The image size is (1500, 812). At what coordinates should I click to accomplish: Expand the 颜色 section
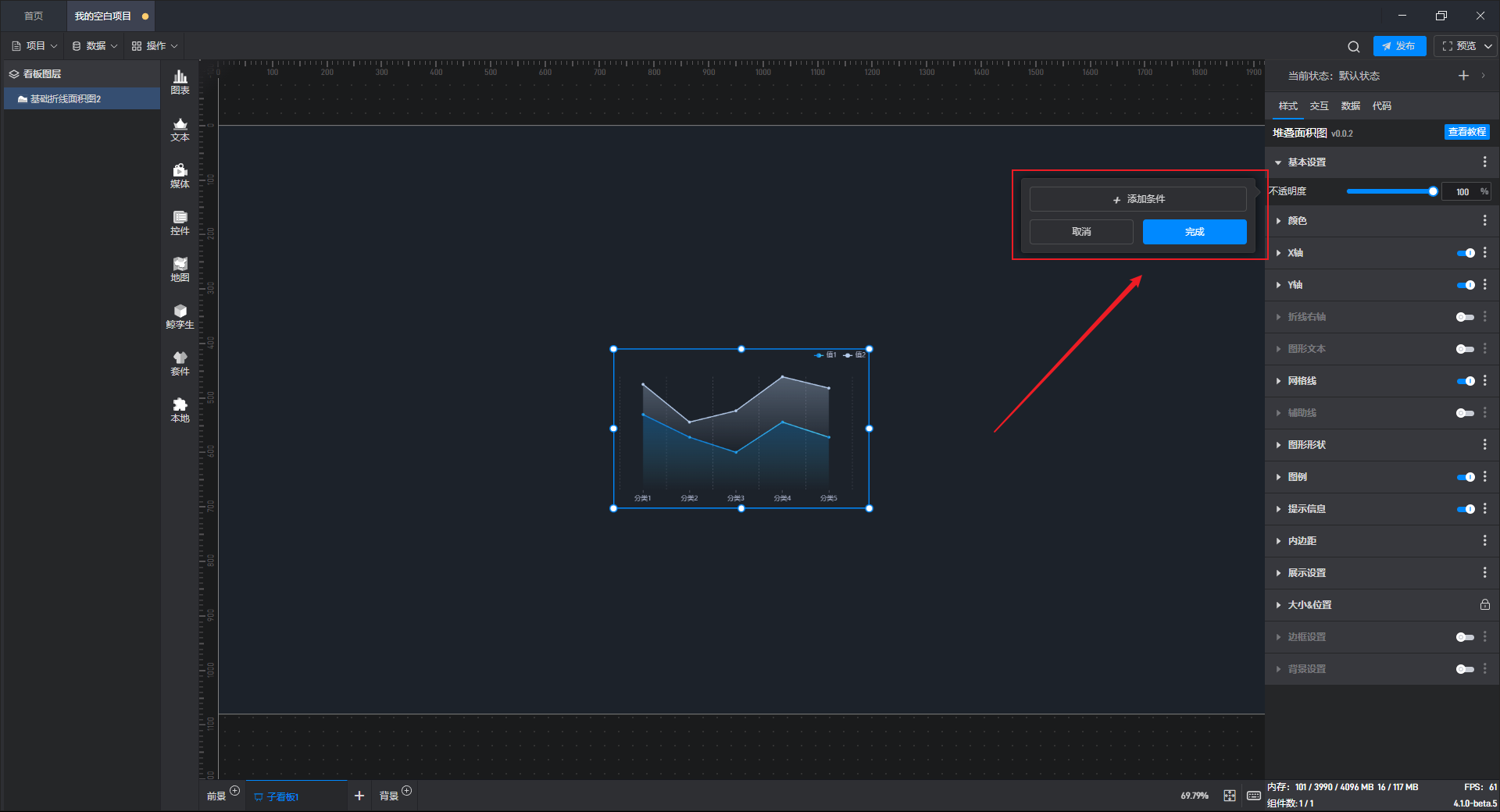pos(1278,221)
